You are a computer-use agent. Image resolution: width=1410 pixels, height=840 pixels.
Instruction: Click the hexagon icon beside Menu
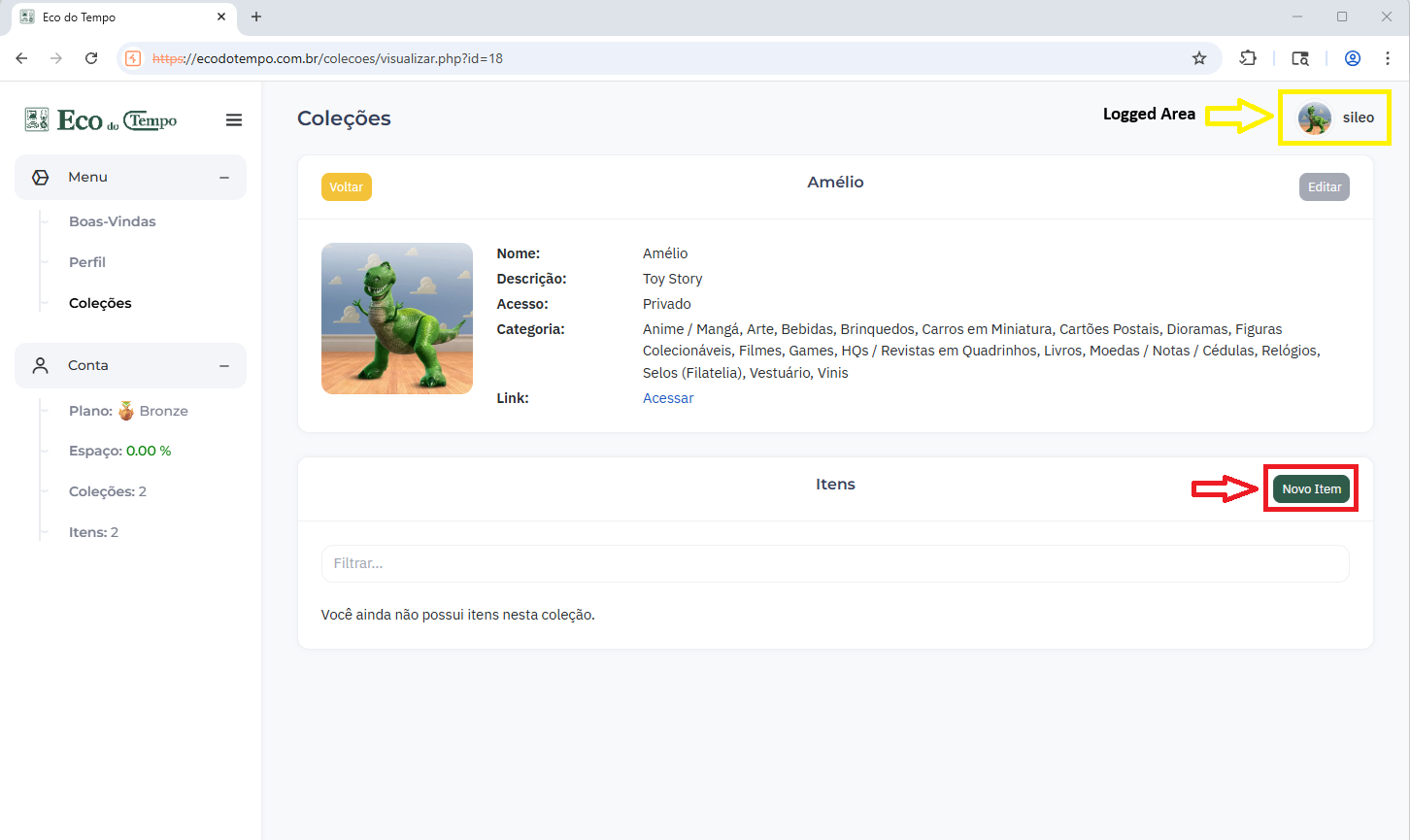41,178
